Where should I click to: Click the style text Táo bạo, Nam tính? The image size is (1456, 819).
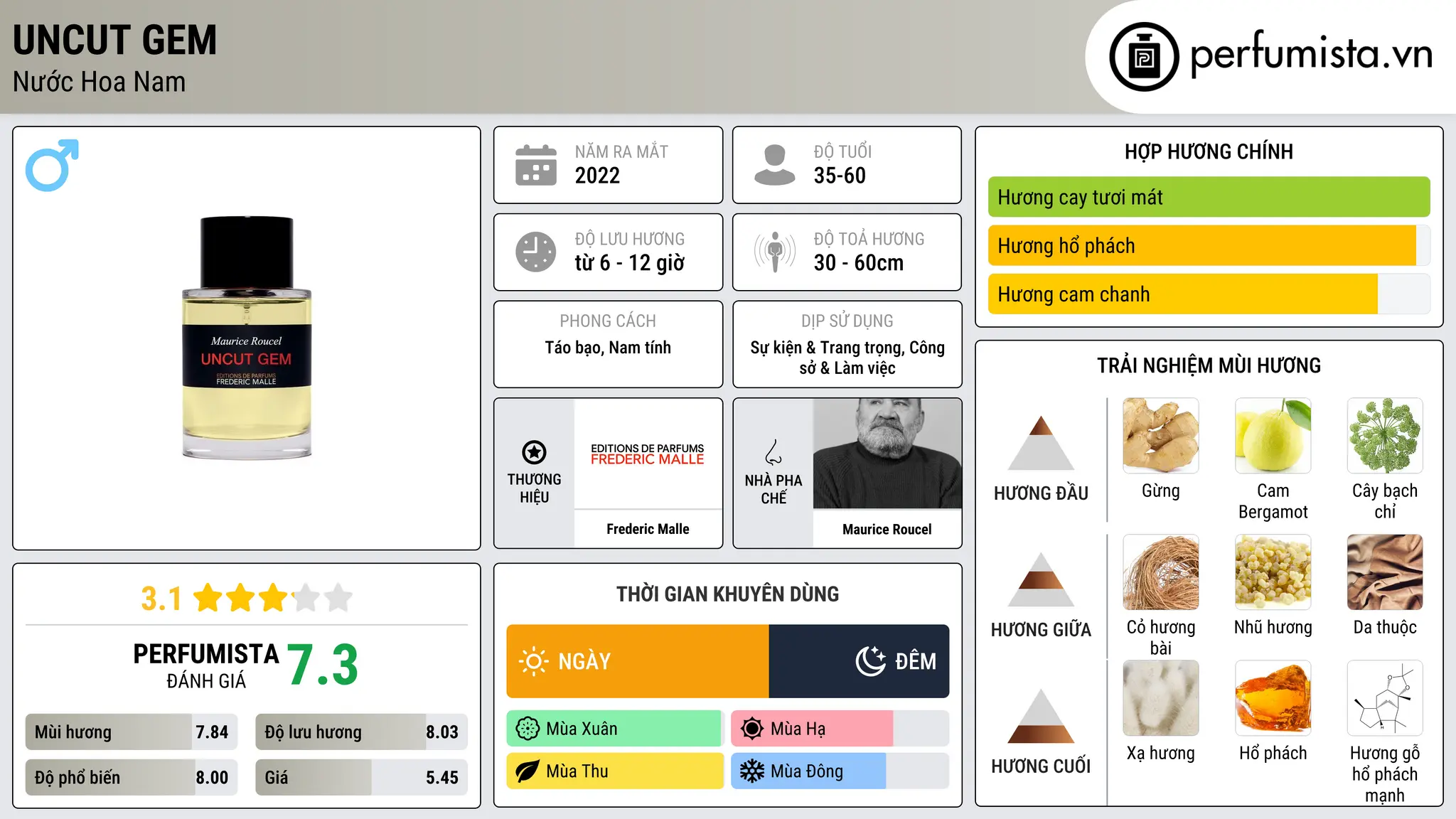(x=608, y=348)
